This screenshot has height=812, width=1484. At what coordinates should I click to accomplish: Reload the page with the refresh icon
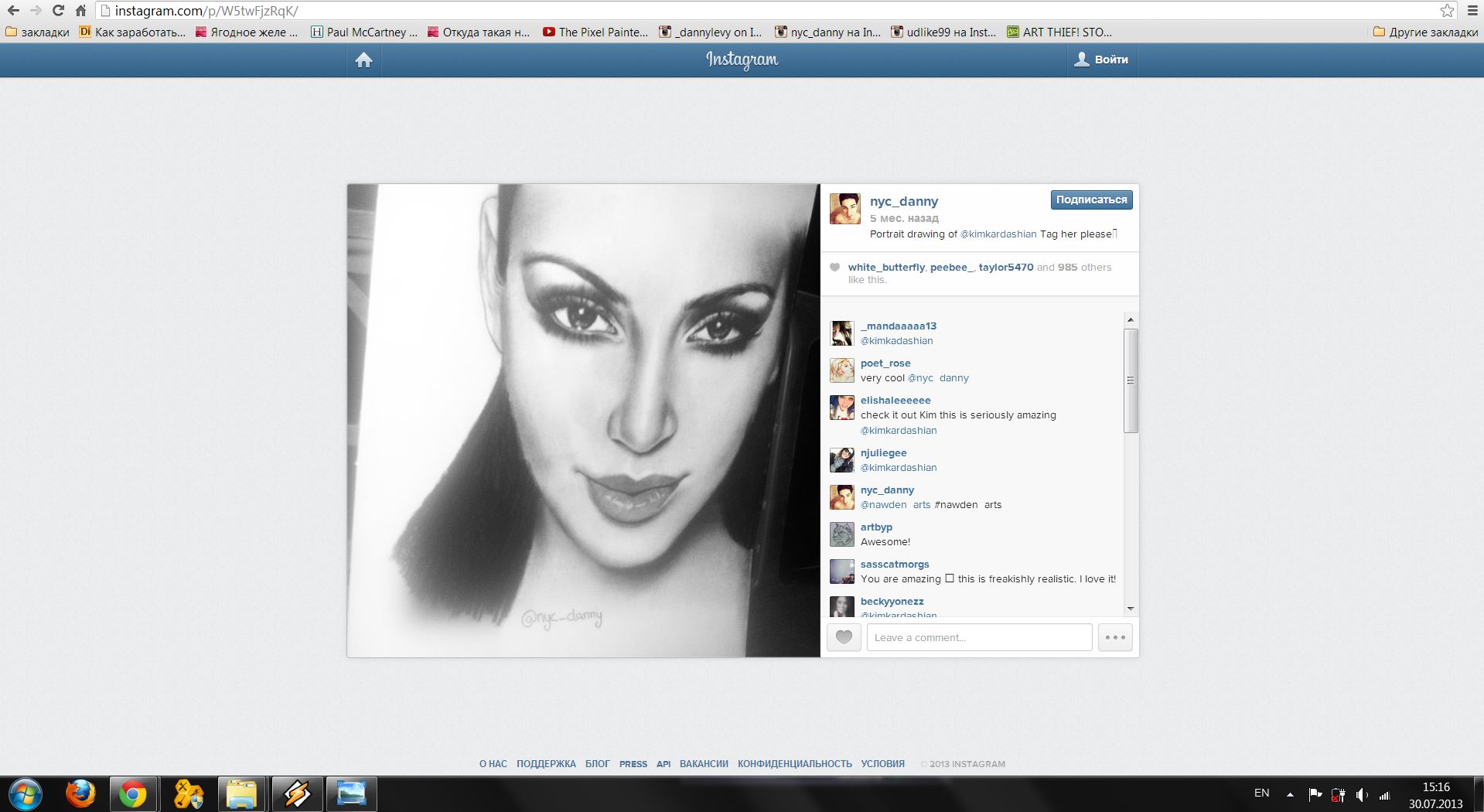click(58, 11)
